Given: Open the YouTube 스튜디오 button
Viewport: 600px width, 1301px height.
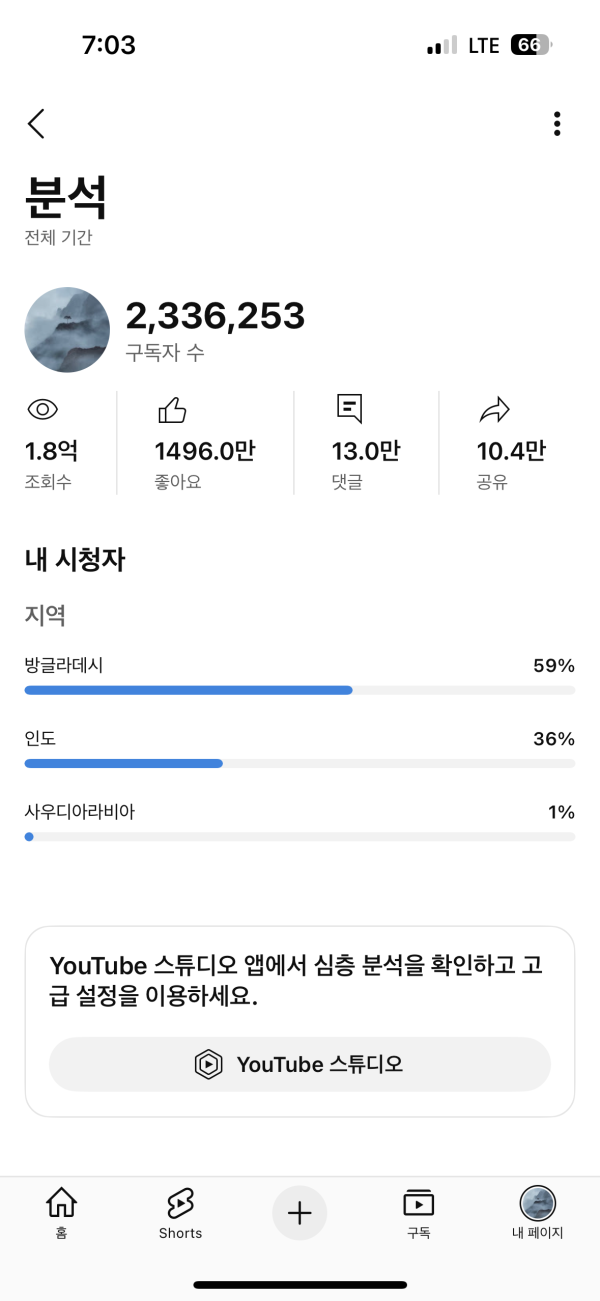Looking at the screenshot, I should (300, 1064).
